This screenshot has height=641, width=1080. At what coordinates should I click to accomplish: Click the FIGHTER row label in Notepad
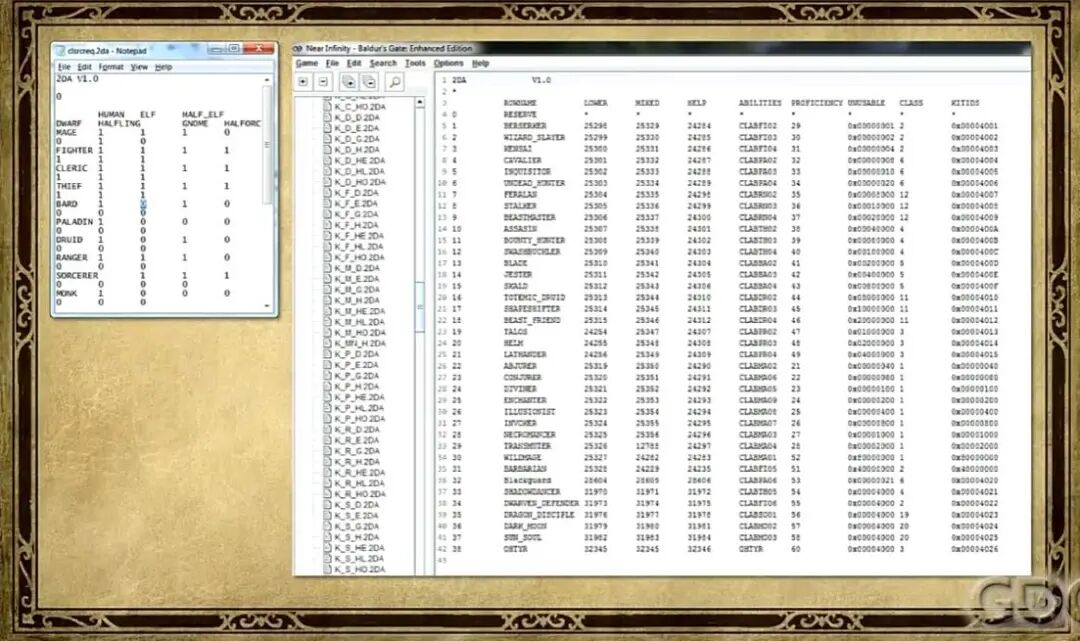74,150
